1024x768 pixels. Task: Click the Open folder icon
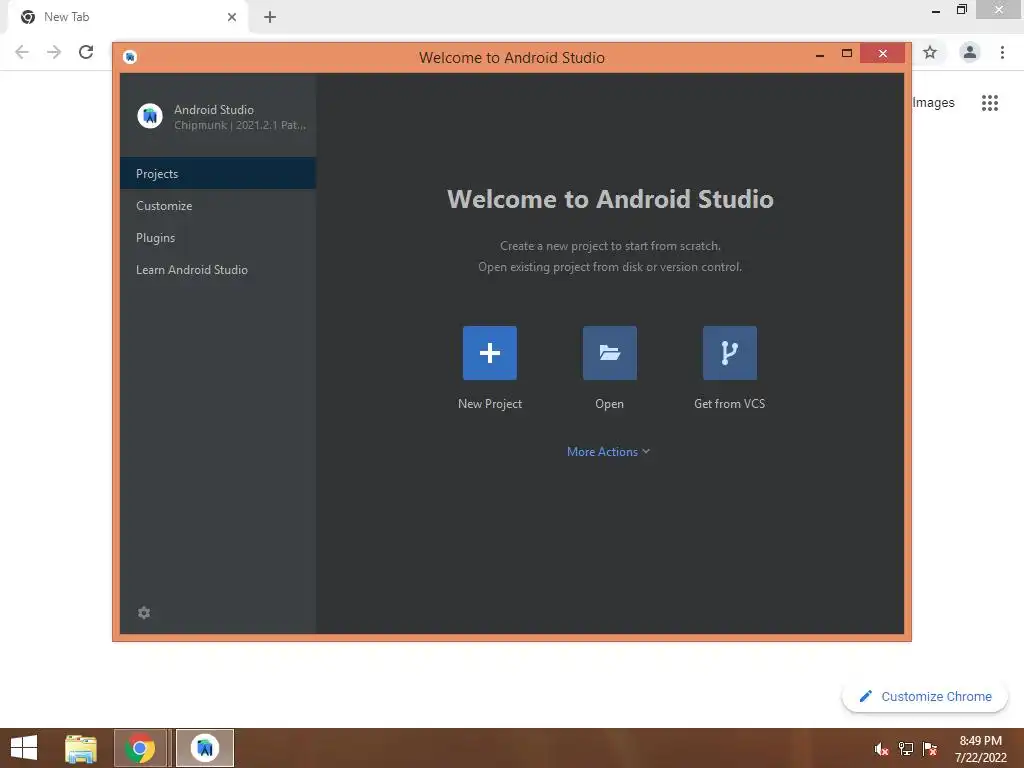(609, 353)
